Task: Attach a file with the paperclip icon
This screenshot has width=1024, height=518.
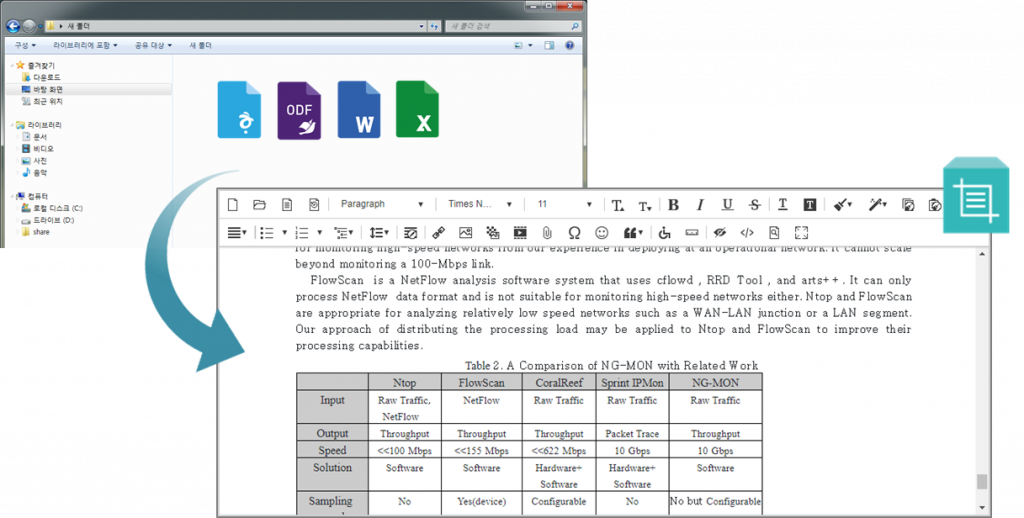Action: [x=547, y=233]
